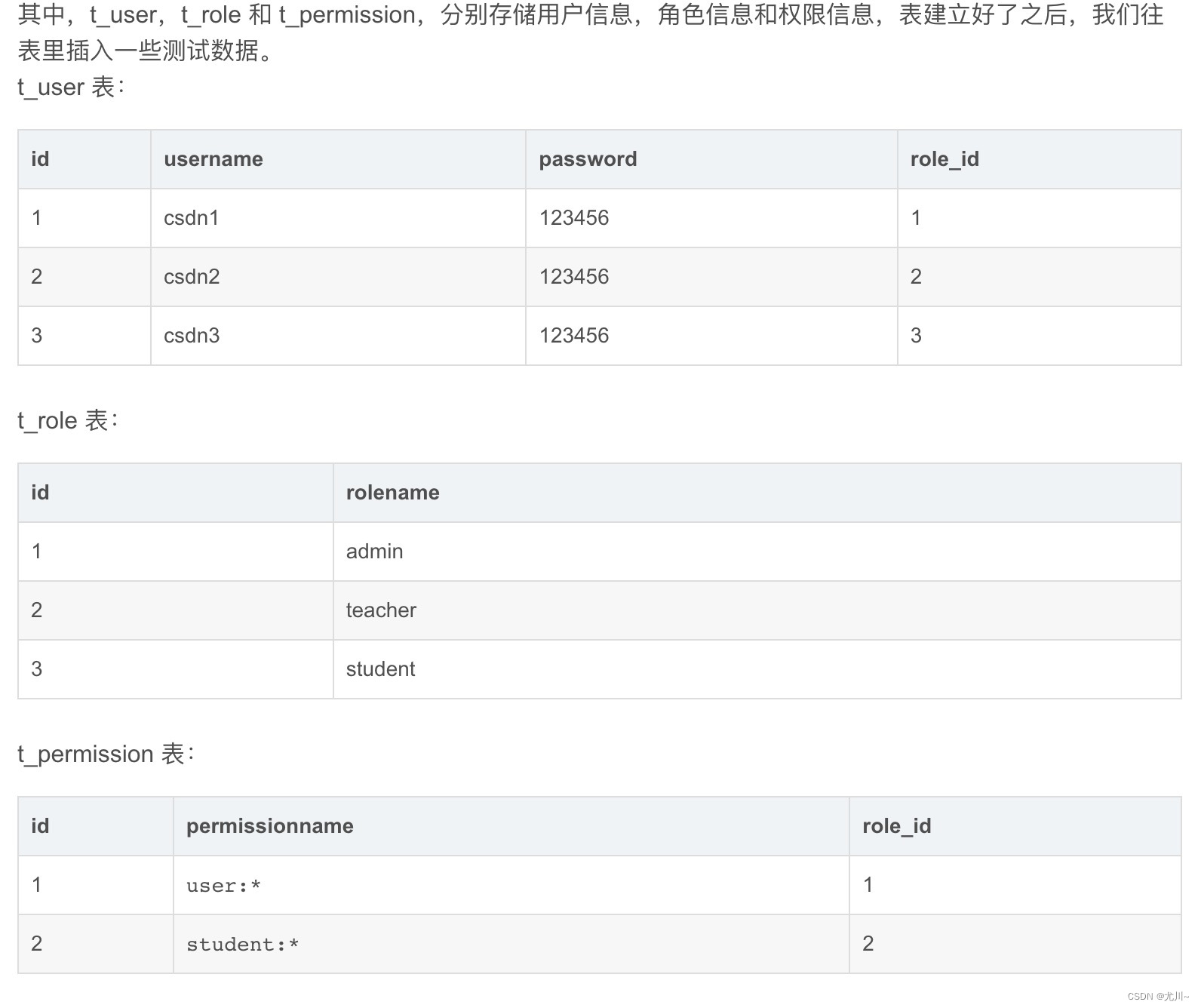Screen dimensions: 1201x1008
Task: Select the csdn1 username cell
Action: (x=338, y=218)
